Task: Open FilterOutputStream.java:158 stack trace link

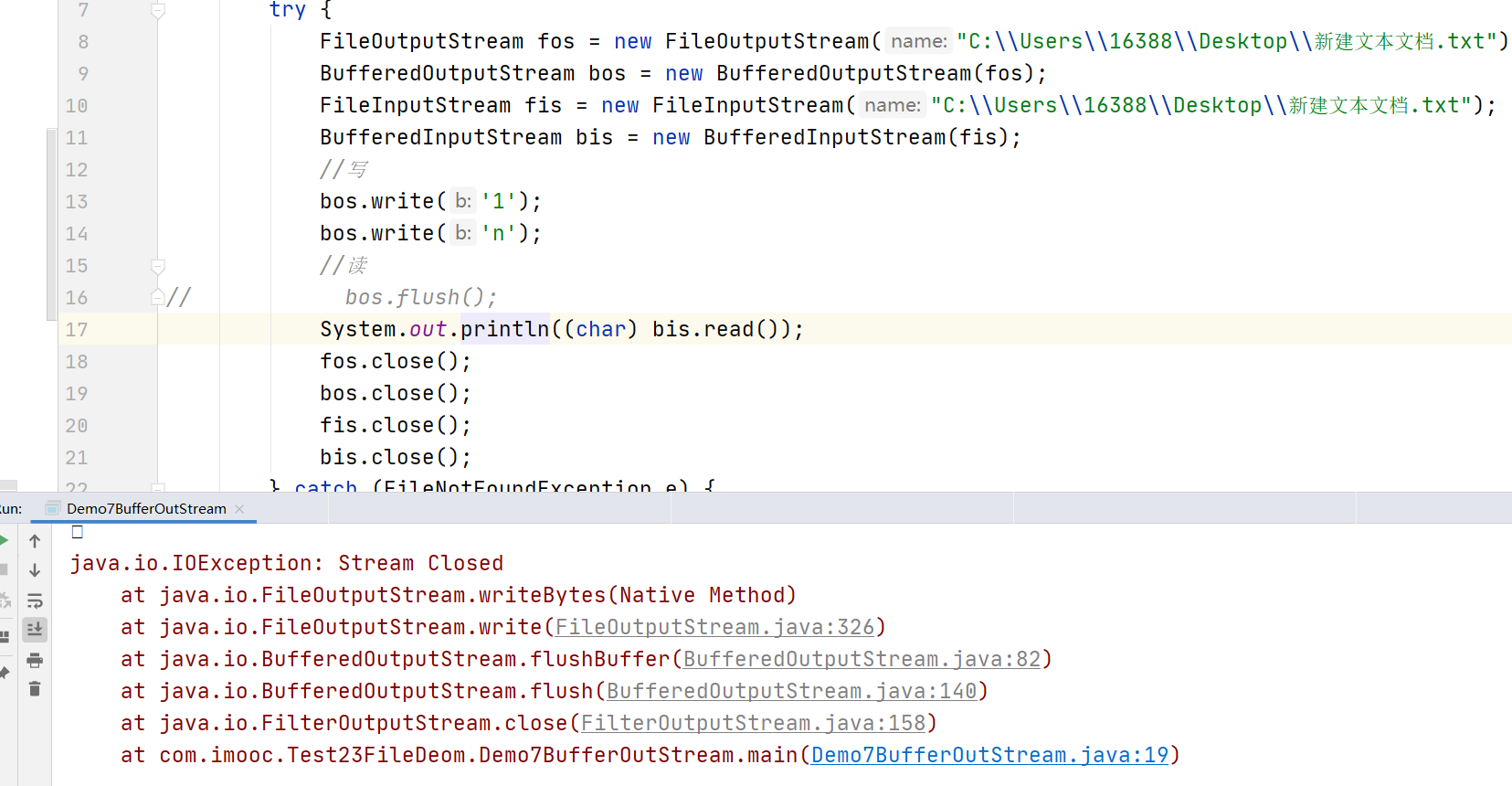Action: pyautogui.click(x=753, y=723)
